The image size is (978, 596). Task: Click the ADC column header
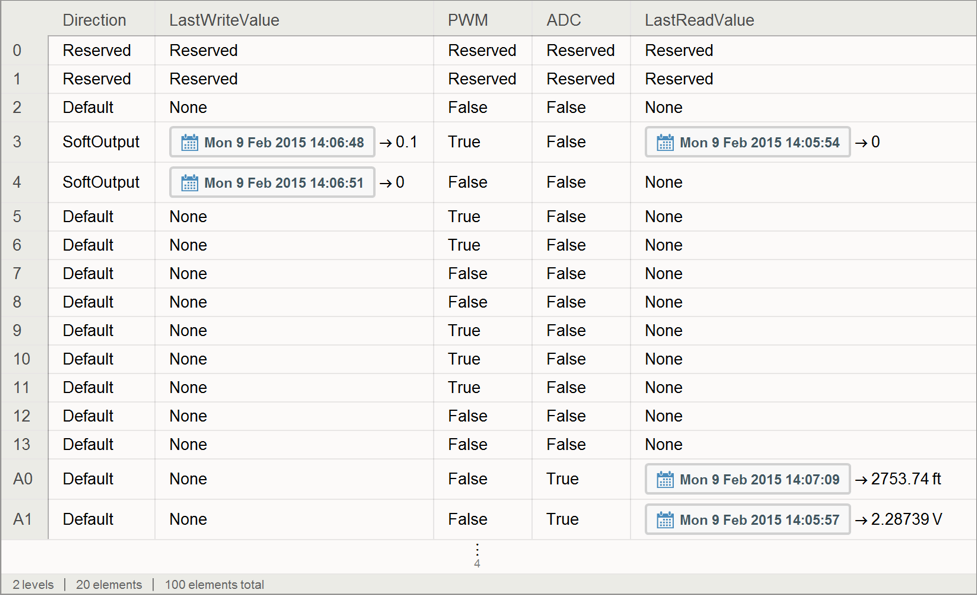564,20
